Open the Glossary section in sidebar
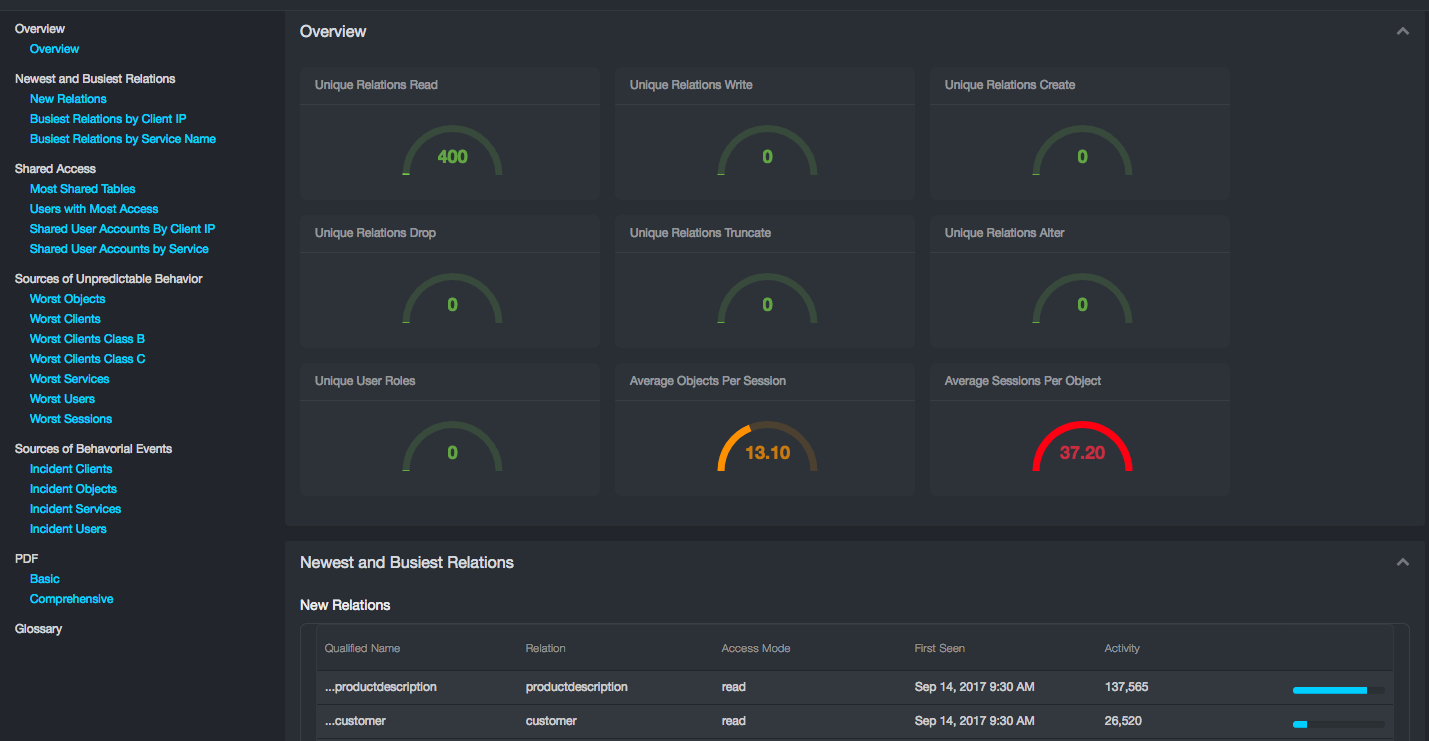This screenshot has width=1429, height=741. (38, 629)
